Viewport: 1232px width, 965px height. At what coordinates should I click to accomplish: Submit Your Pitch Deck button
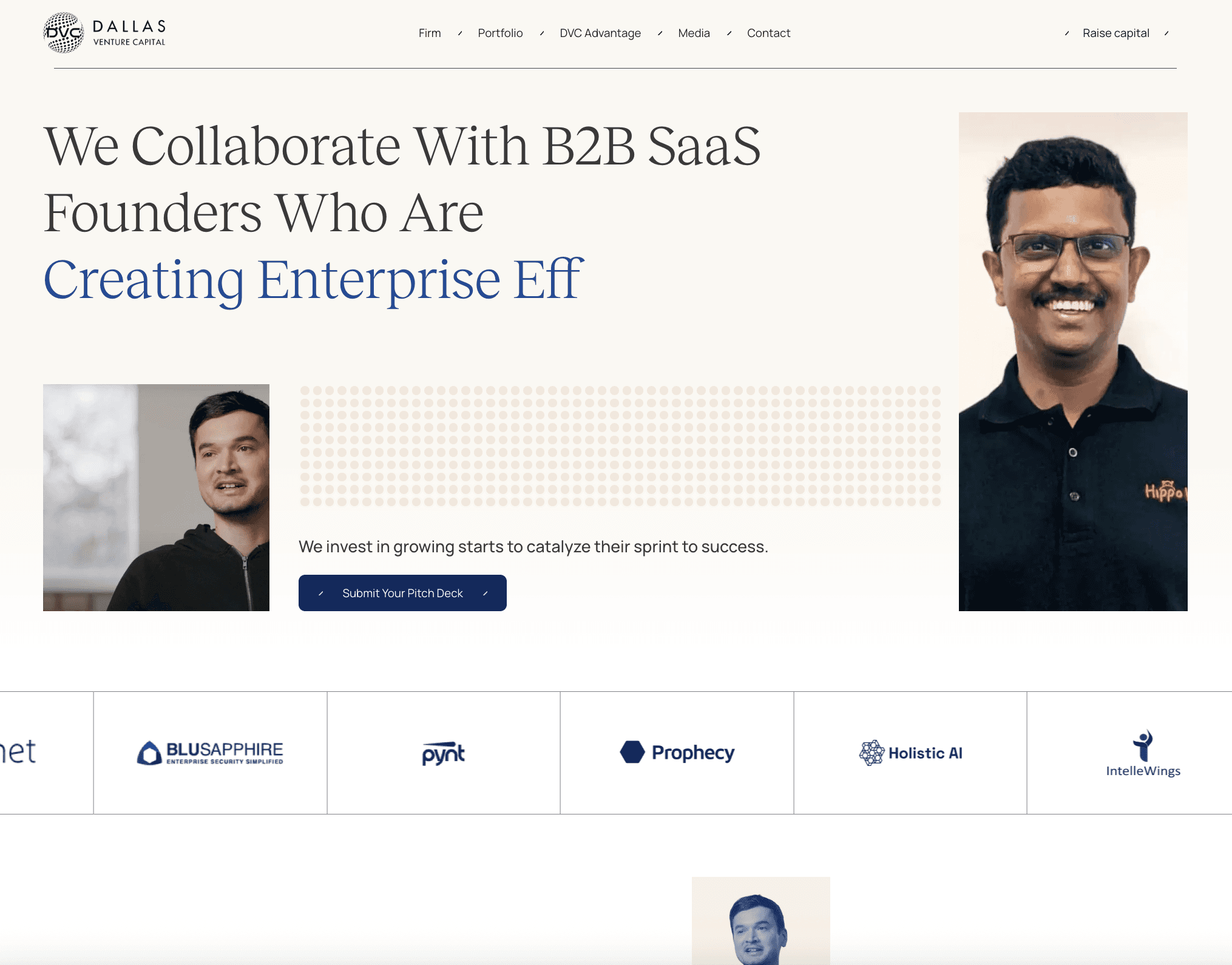tap(402, 593)
